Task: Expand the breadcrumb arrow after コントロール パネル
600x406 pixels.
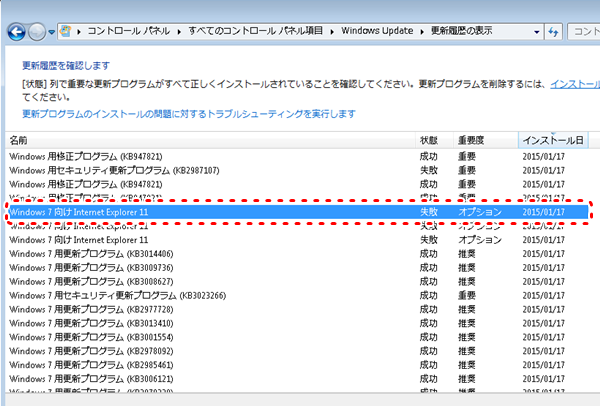Action: (179, 31)
